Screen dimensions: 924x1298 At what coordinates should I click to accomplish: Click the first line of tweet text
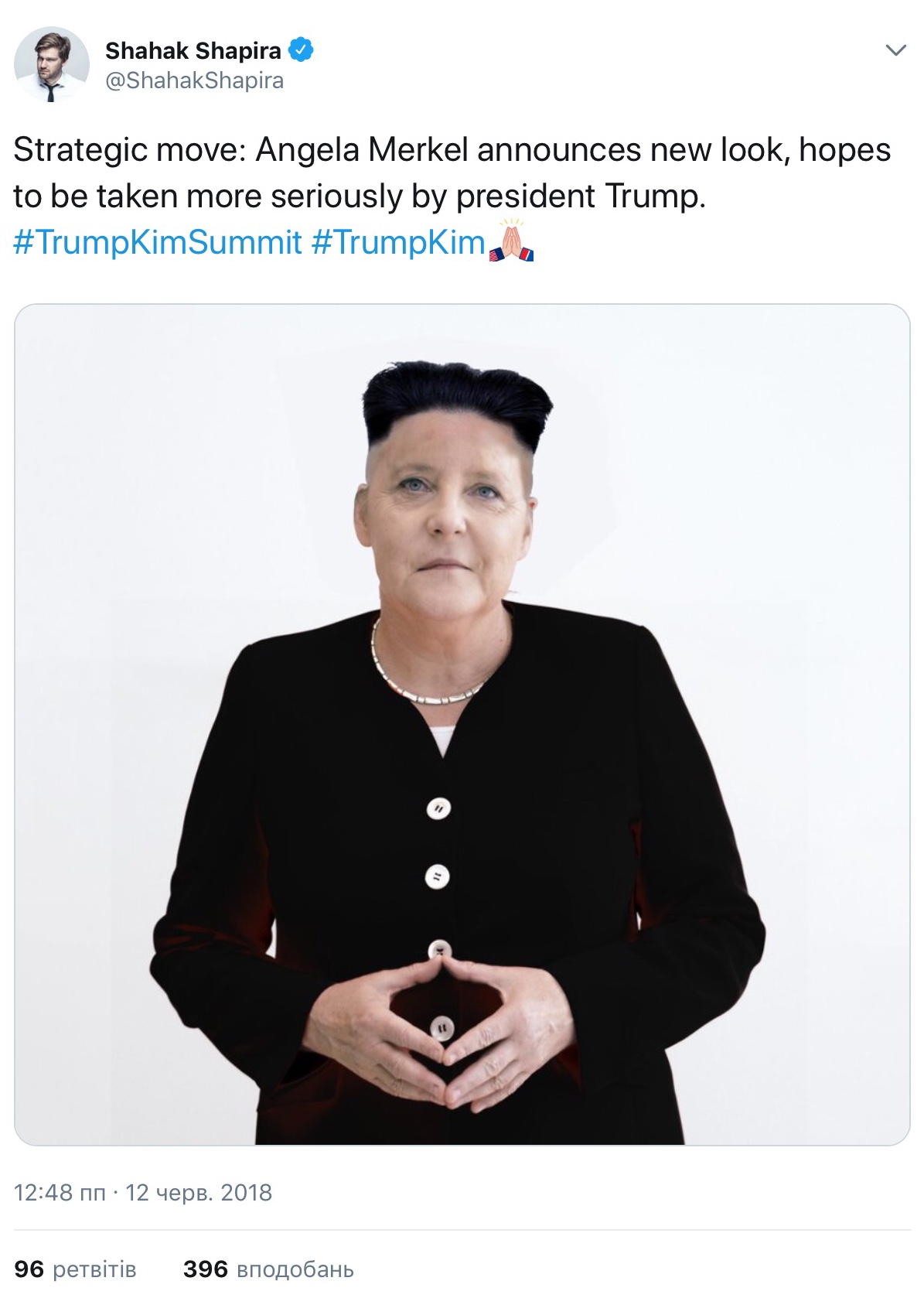452,150
